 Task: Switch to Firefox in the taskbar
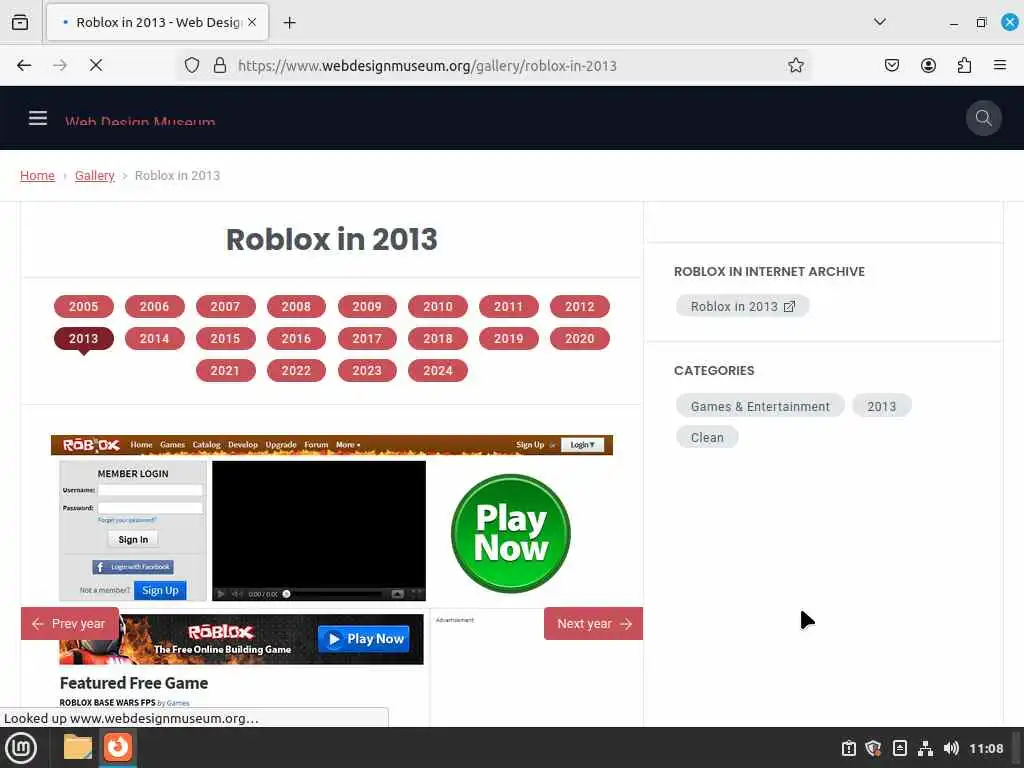click(118, 747)
